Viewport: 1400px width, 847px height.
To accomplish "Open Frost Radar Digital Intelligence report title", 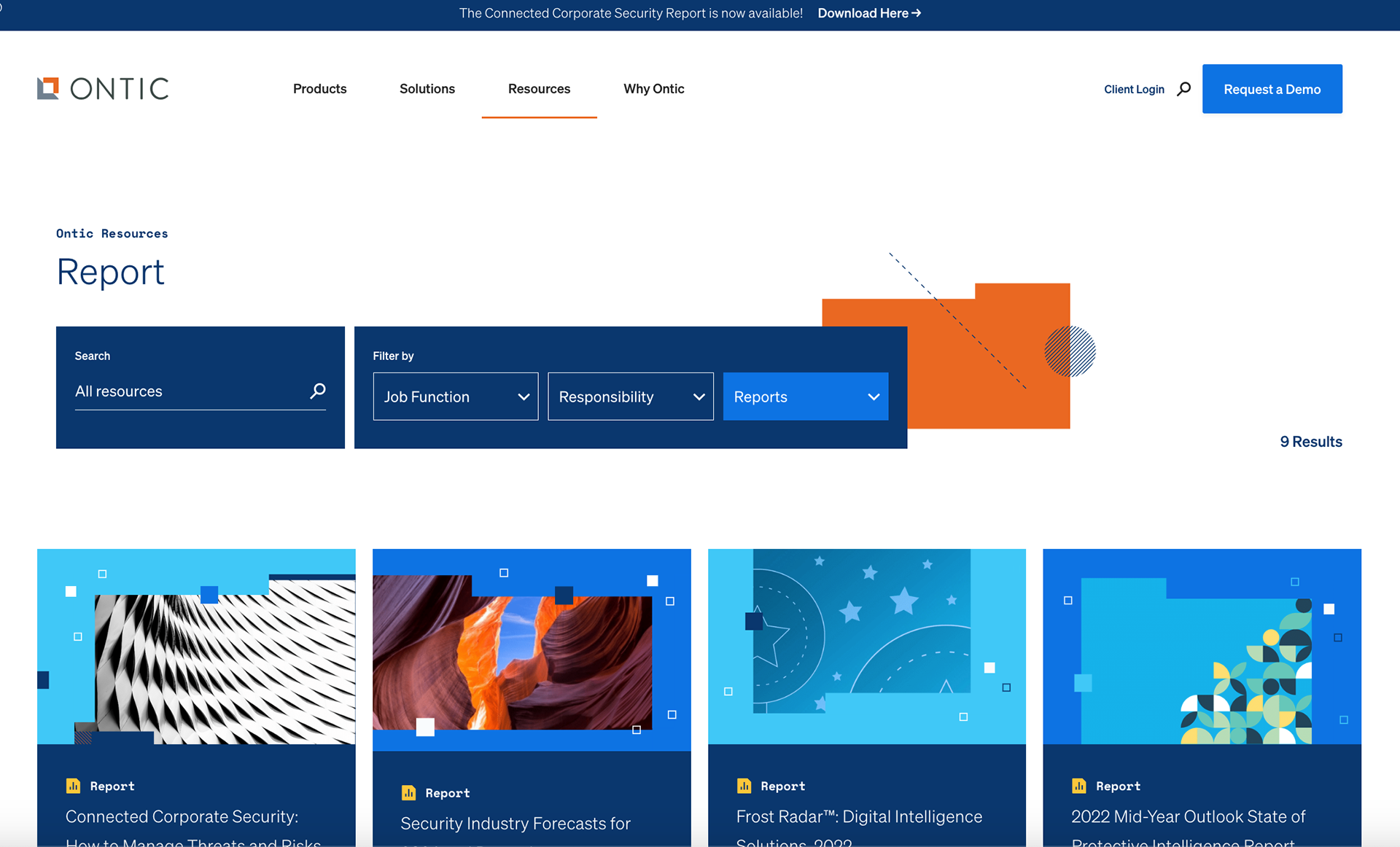I will [x=859, y=817].
